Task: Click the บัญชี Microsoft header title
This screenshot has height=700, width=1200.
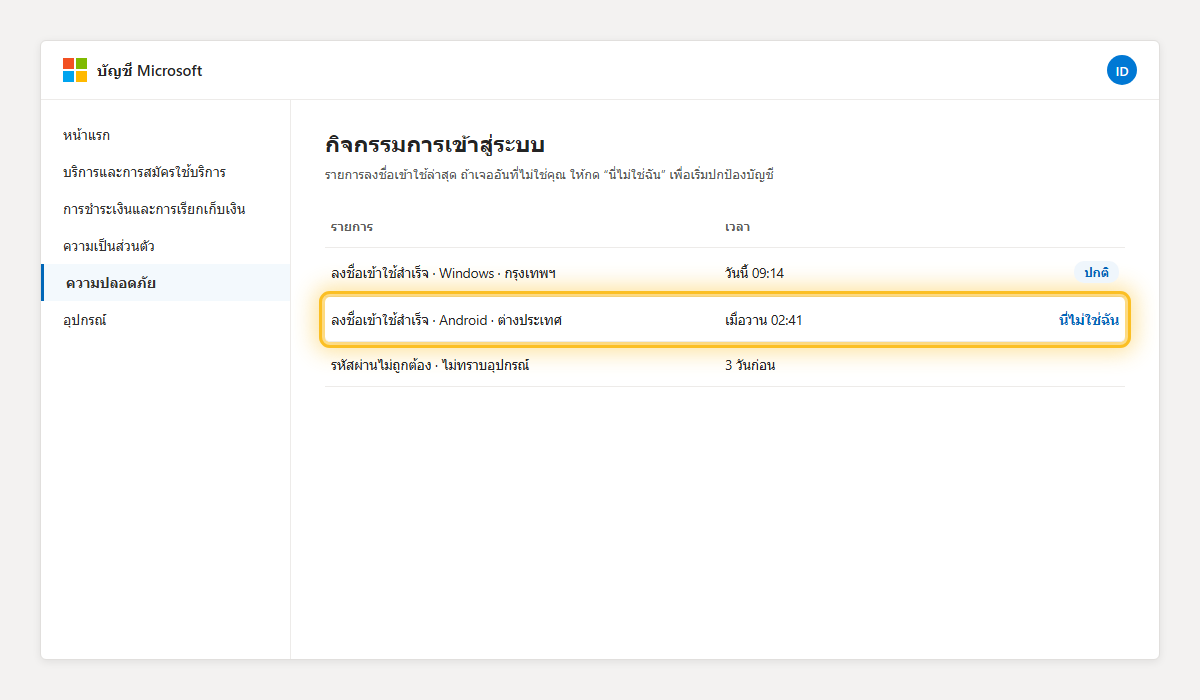Action: tap(150, 70)
